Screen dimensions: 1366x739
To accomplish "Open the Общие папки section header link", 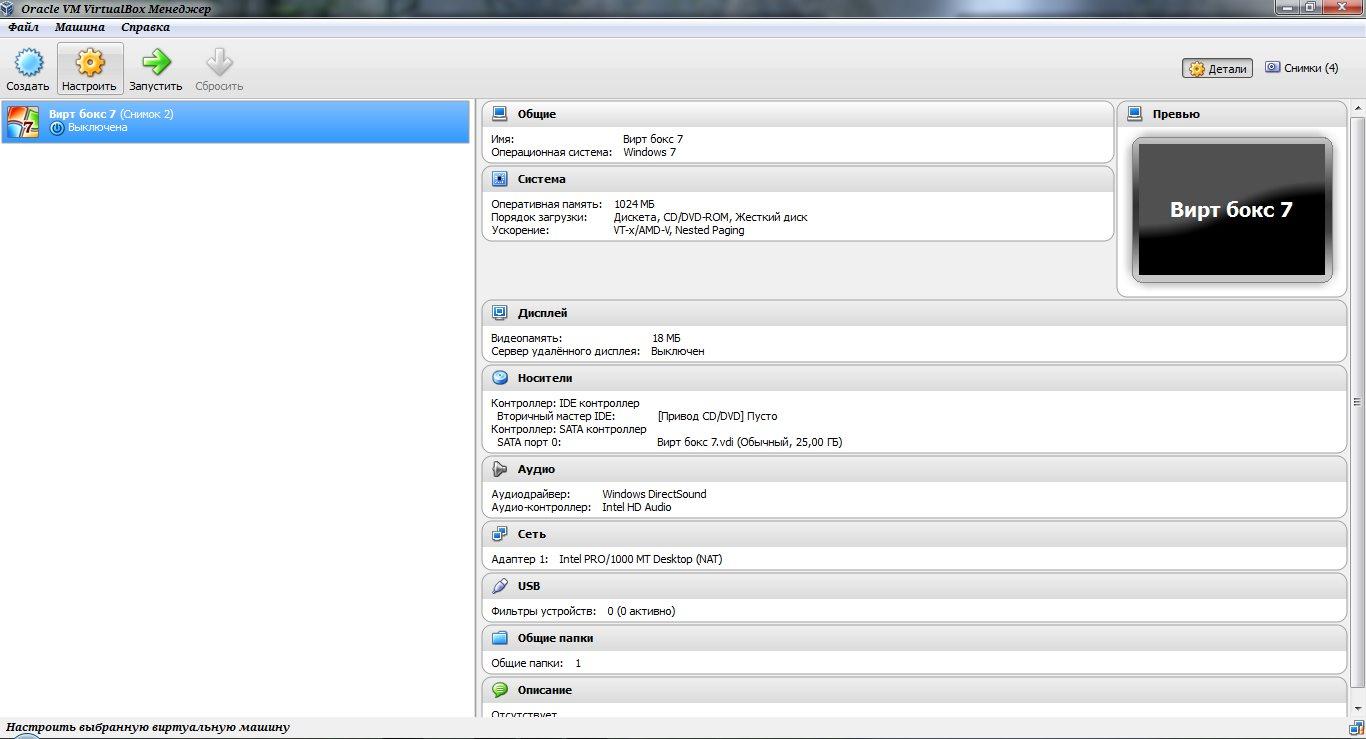I will click(x=555, y=638).
